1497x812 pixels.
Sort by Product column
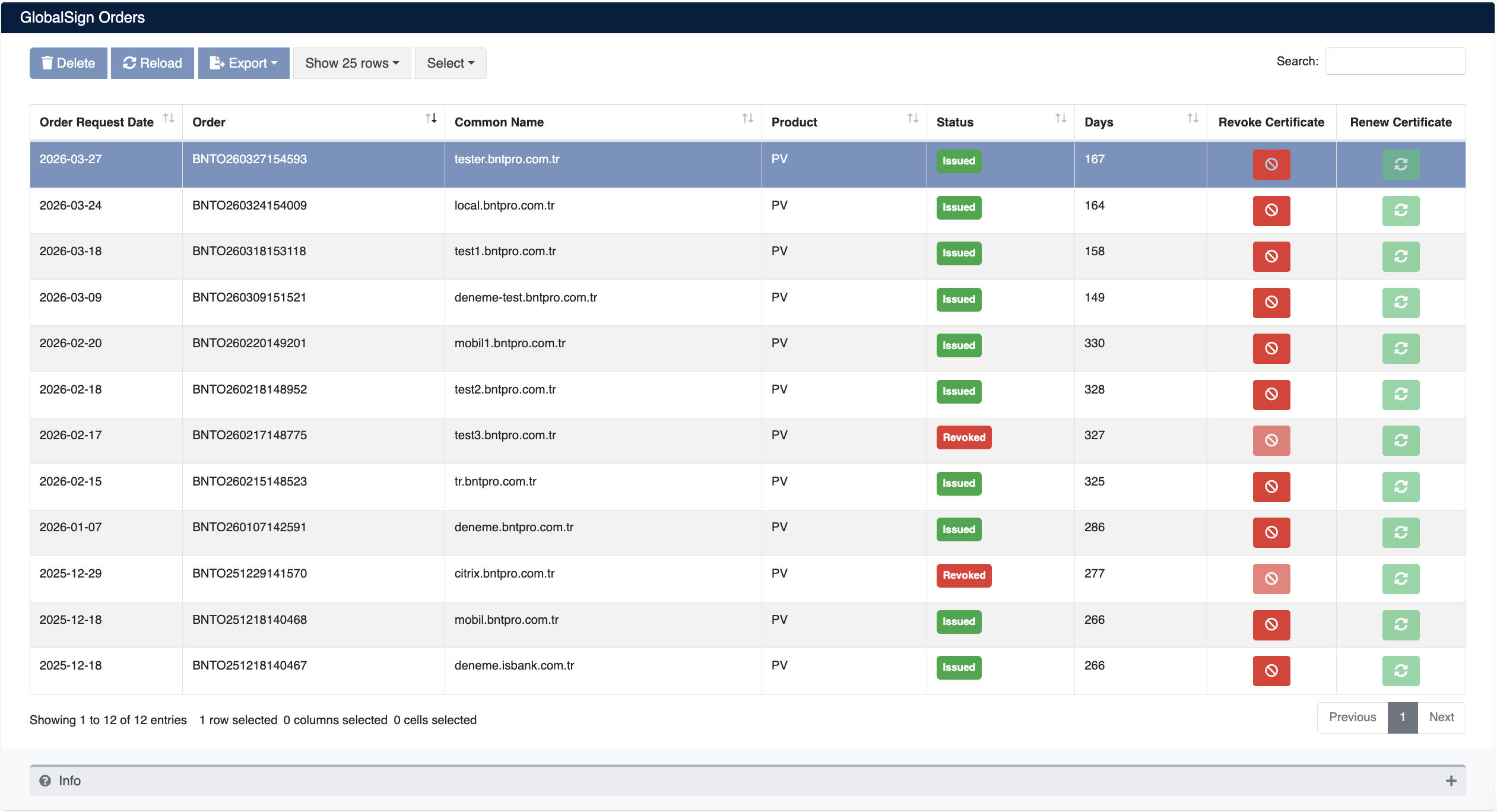click(844, 122)
